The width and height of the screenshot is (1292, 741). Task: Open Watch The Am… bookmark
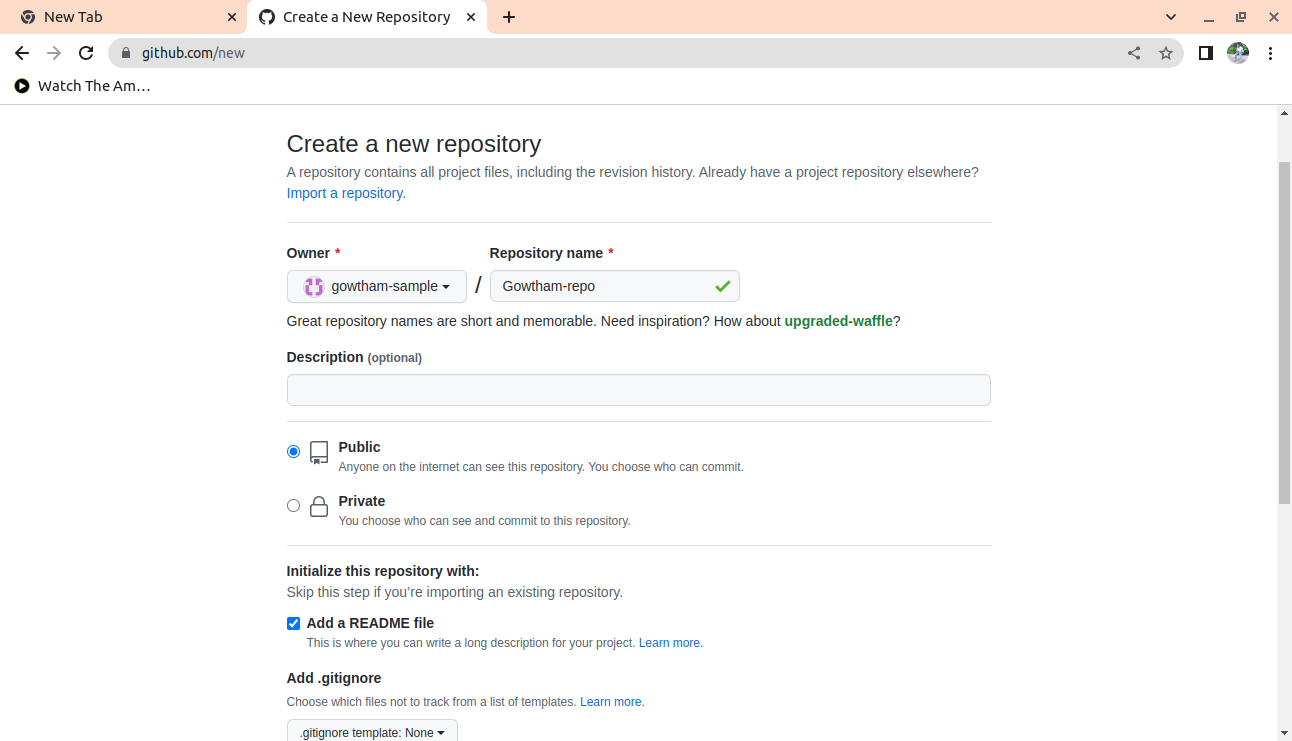click(83, 86)
